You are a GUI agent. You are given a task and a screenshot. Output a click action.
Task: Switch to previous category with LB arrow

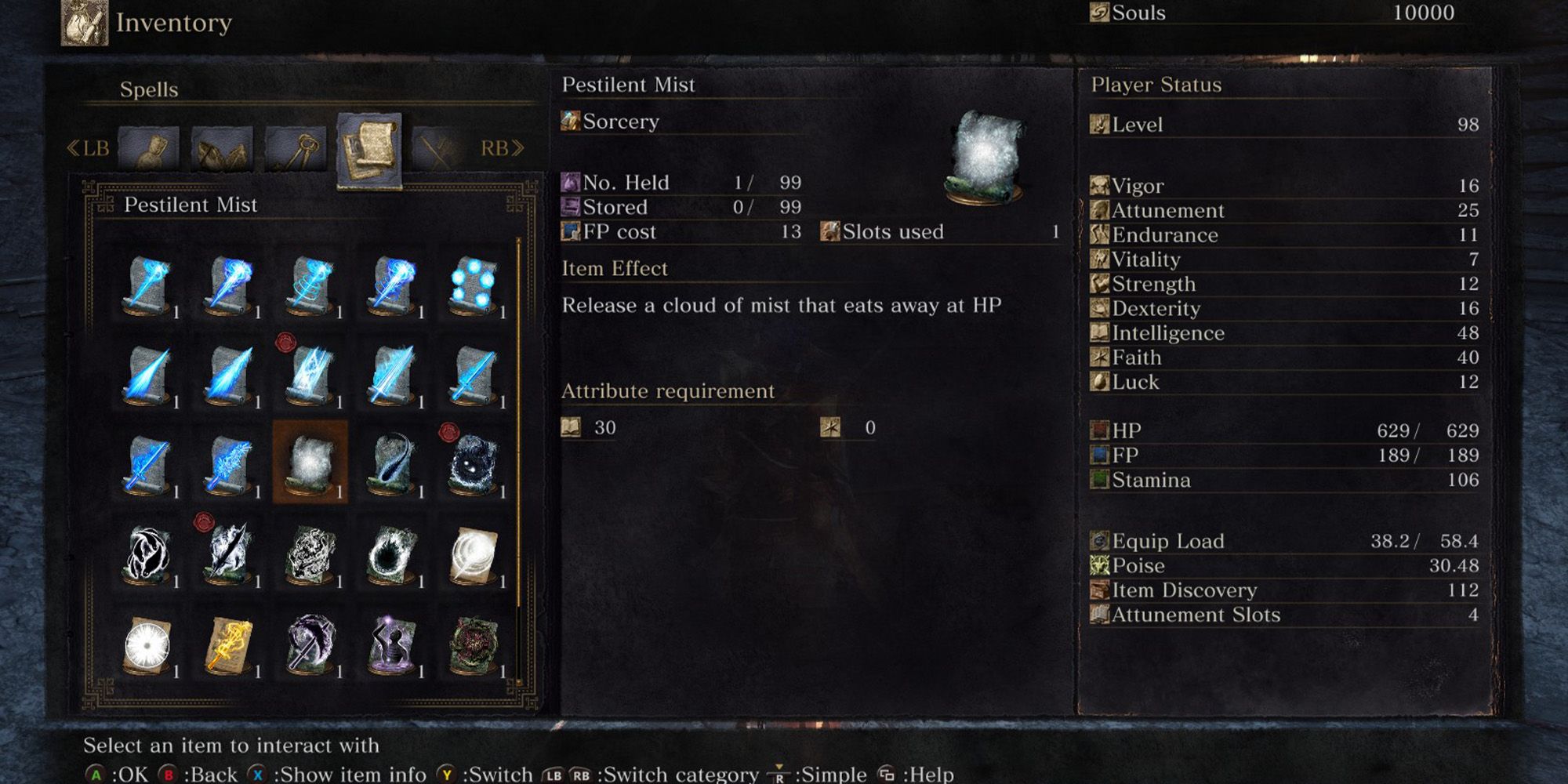pos(87,148)
